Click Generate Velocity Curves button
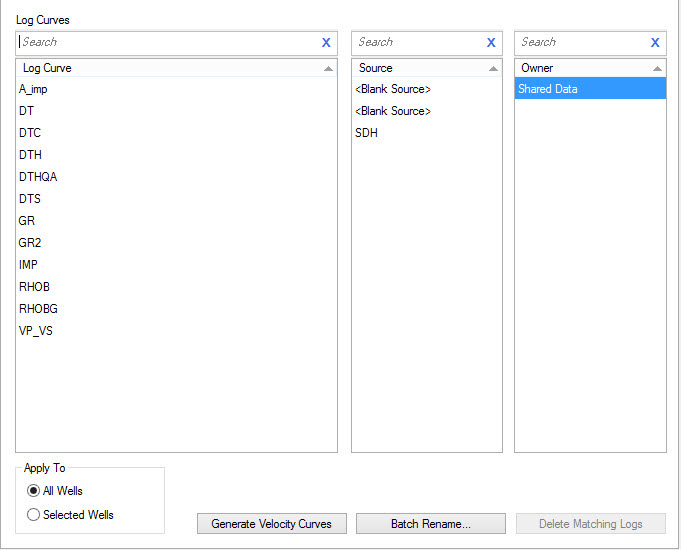 coord(271,524)
